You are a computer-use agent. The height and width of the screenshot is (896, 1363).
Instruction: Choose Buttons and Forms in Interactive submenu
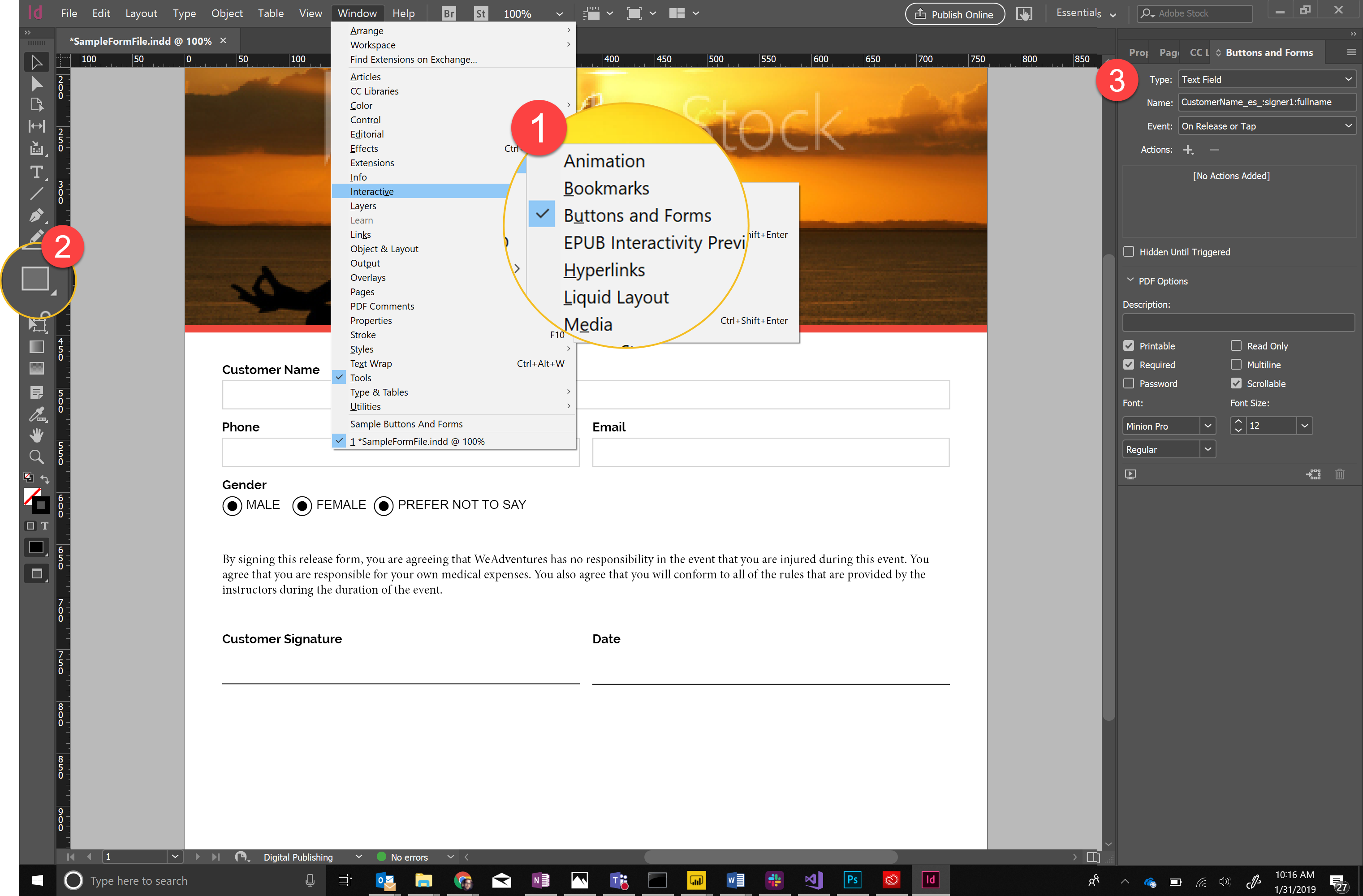point(637,215)
